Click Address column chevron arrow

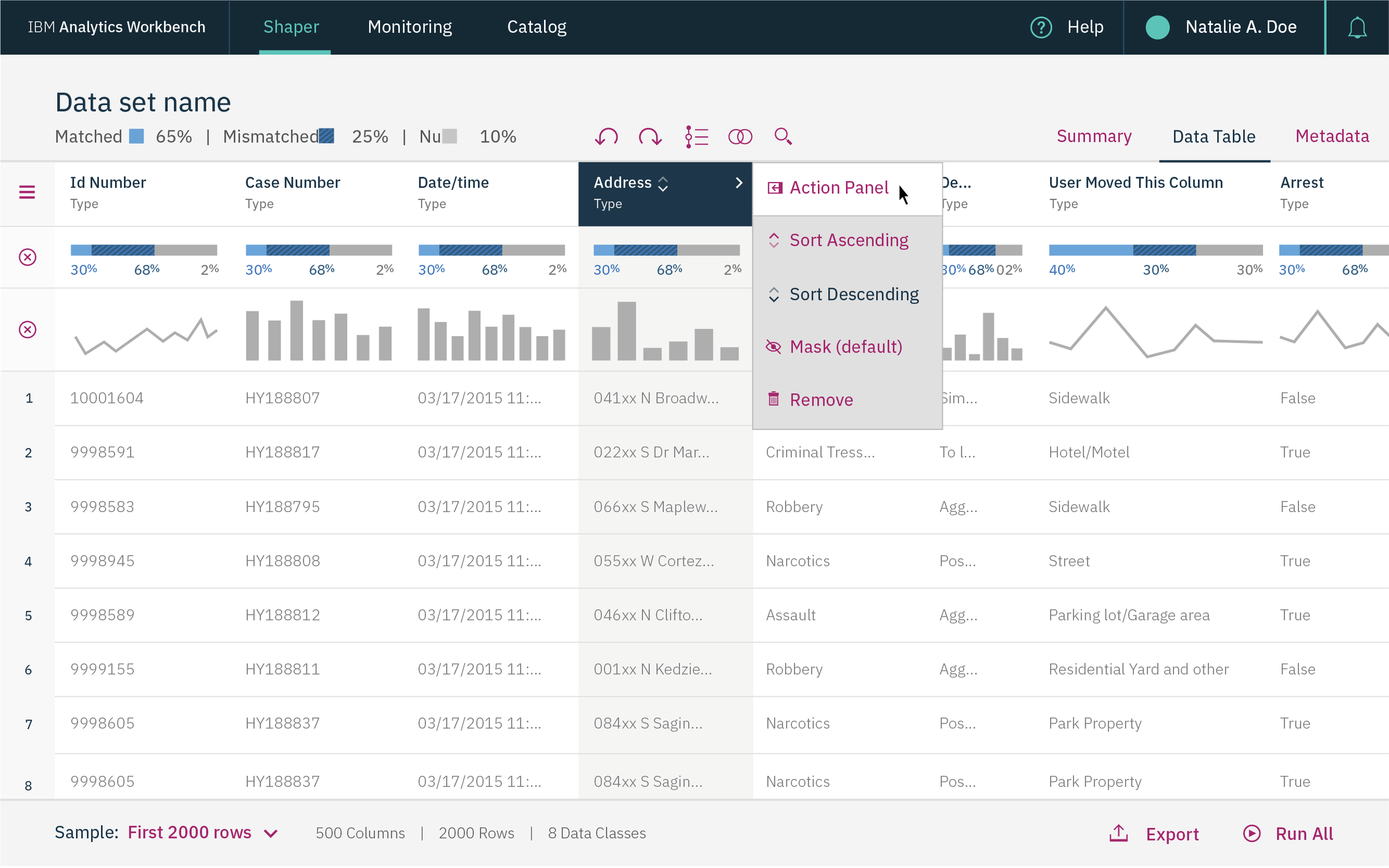(x=739, y=183)
